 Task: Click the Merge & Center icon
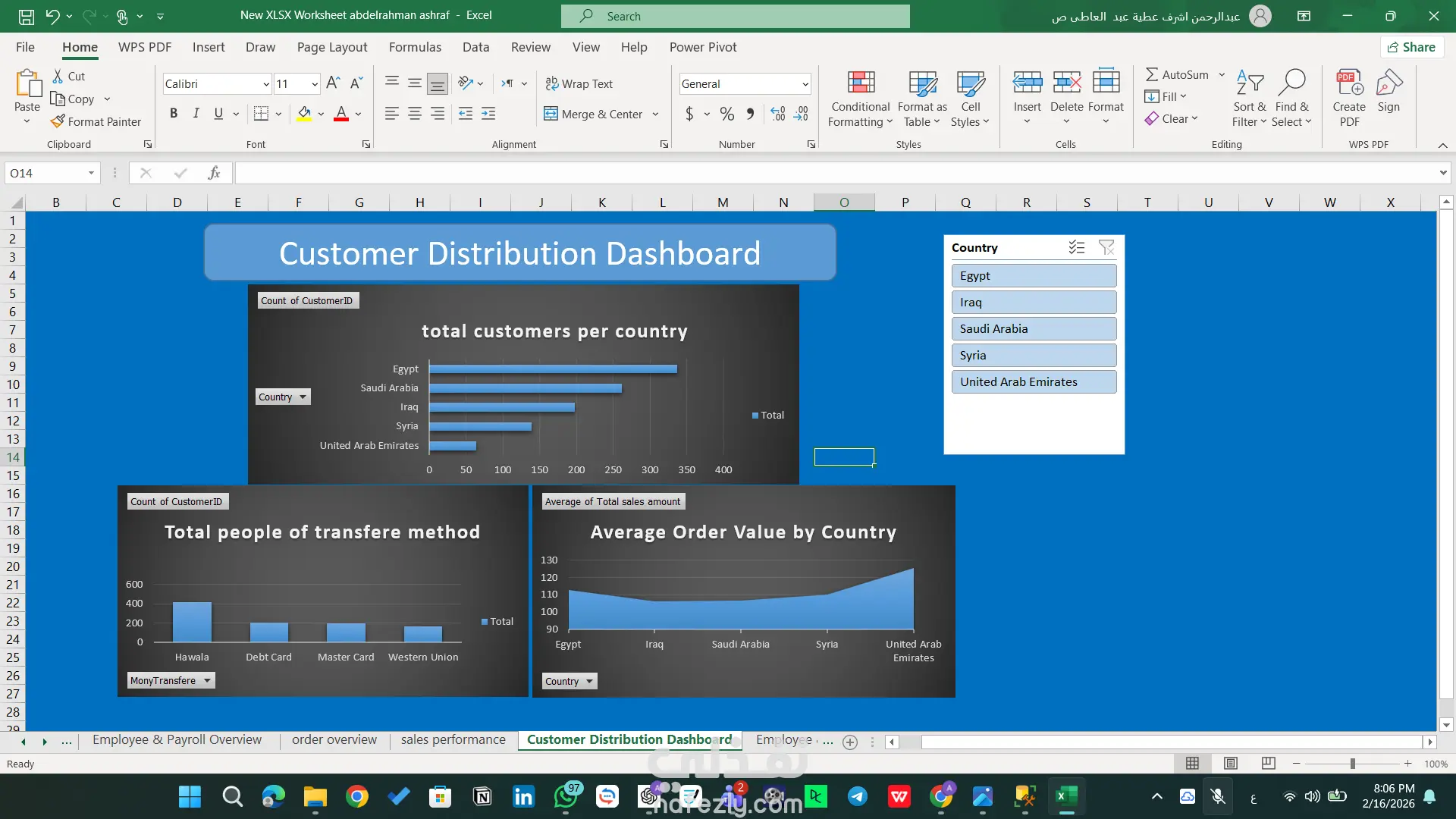551,114
